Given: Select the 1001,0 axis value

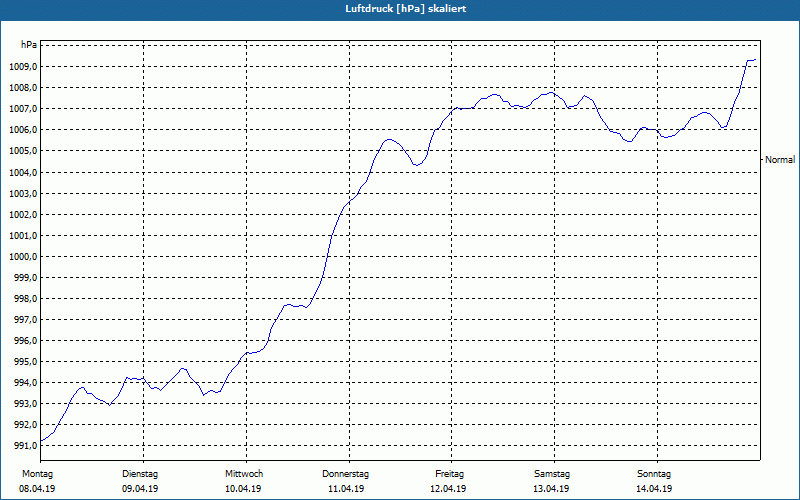Looking at the screenshot, I should 22,236.
